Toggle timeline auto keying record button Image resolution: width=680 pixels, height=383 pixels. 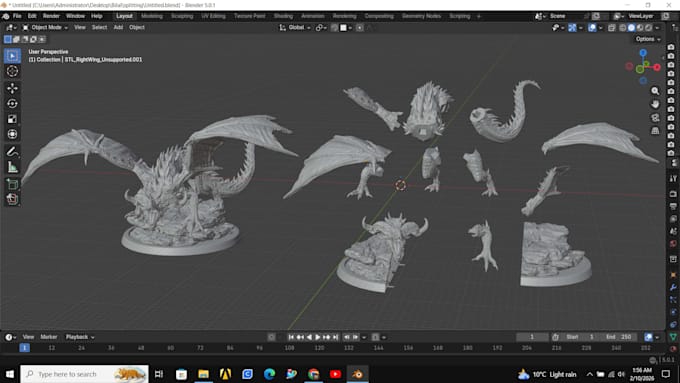pyautogui.click(x=271, y=337)
